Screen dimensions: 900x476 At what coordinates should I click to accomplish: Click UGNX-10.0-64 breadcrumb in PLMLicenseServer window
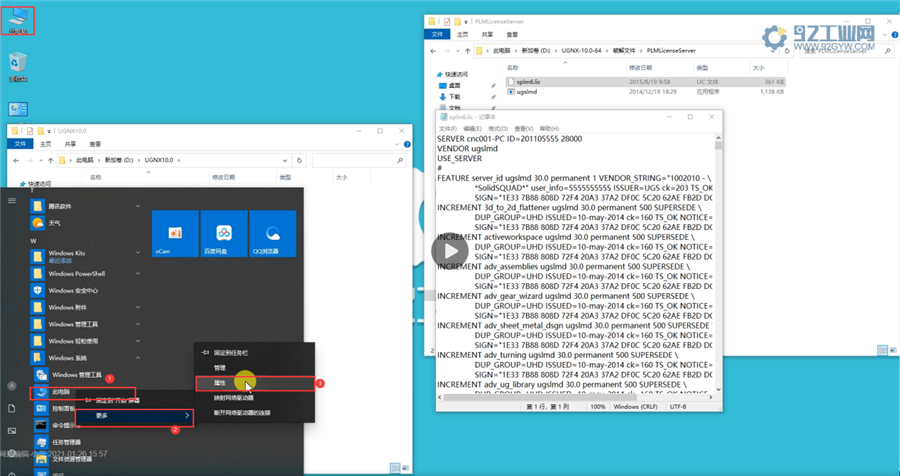click(x=583, y=51)
